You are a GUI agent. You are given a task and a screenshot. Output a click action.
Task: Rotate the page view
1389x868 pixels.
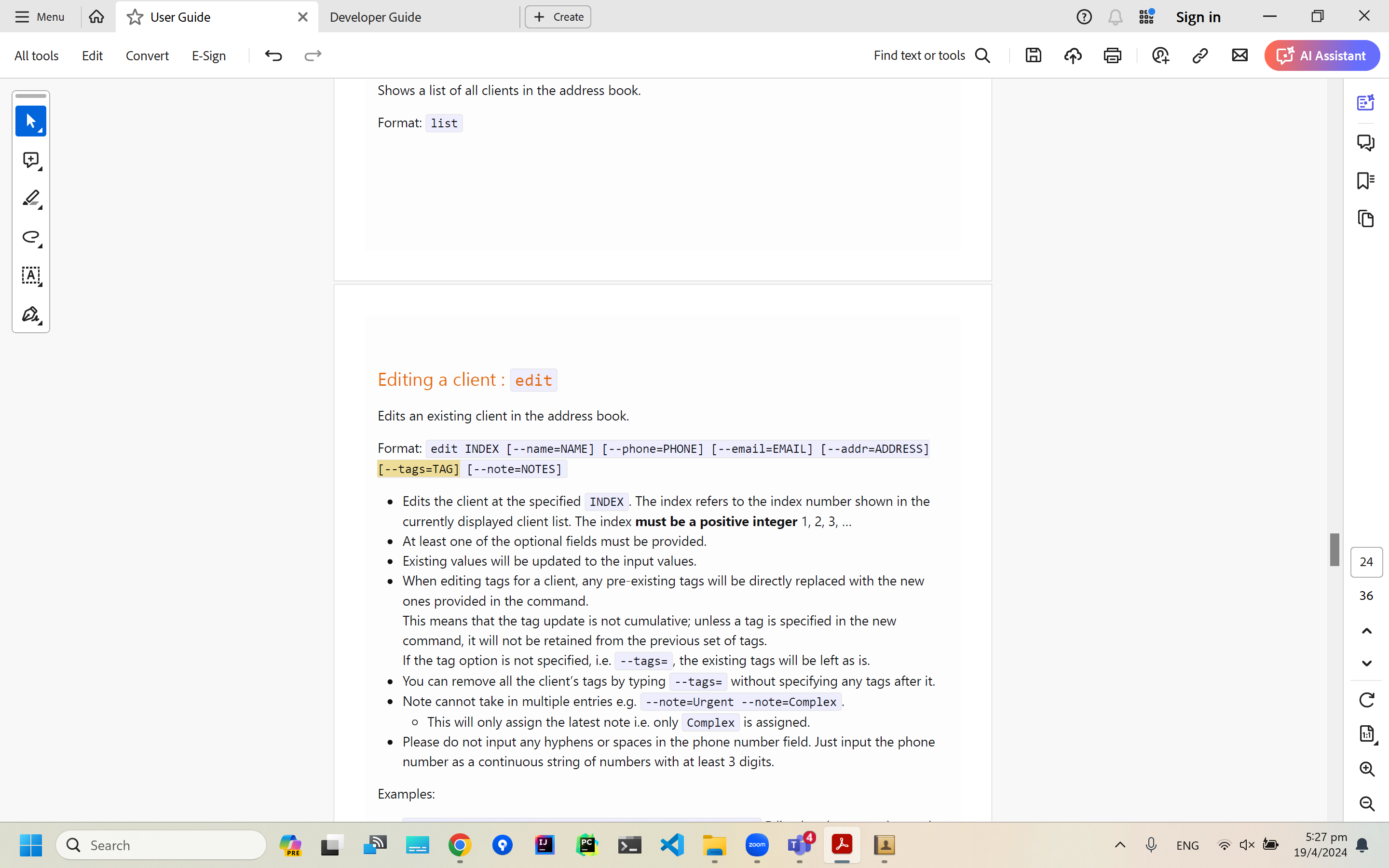[1367, 700]
